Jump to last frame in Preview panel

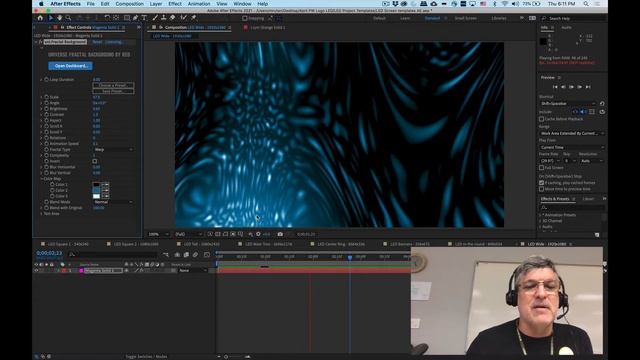click(x=588, y=87)
